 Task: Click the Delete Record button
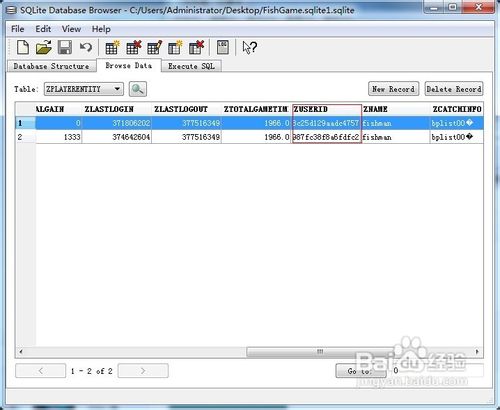454,89
